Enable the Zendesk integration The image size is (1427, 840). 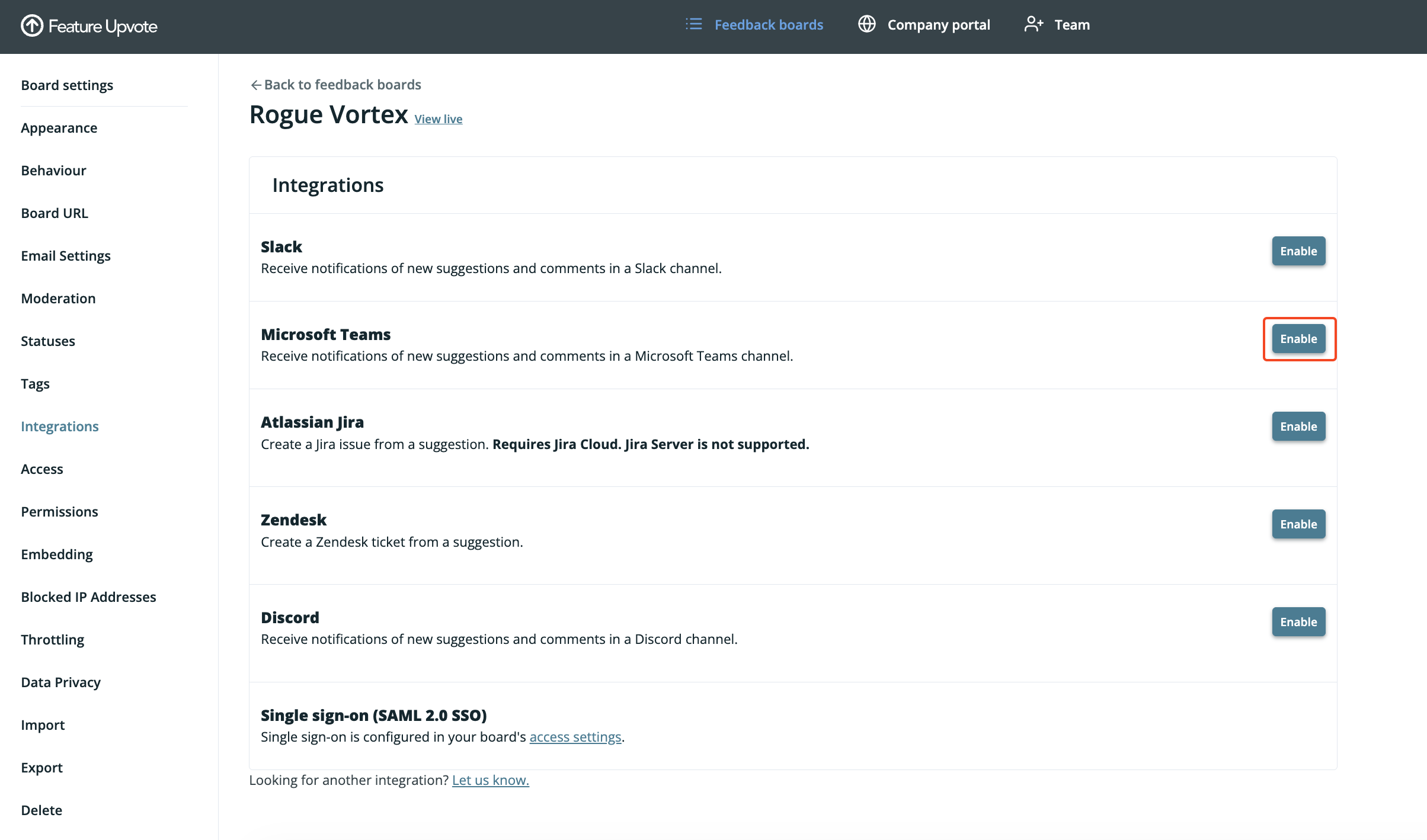[1298, 524]
